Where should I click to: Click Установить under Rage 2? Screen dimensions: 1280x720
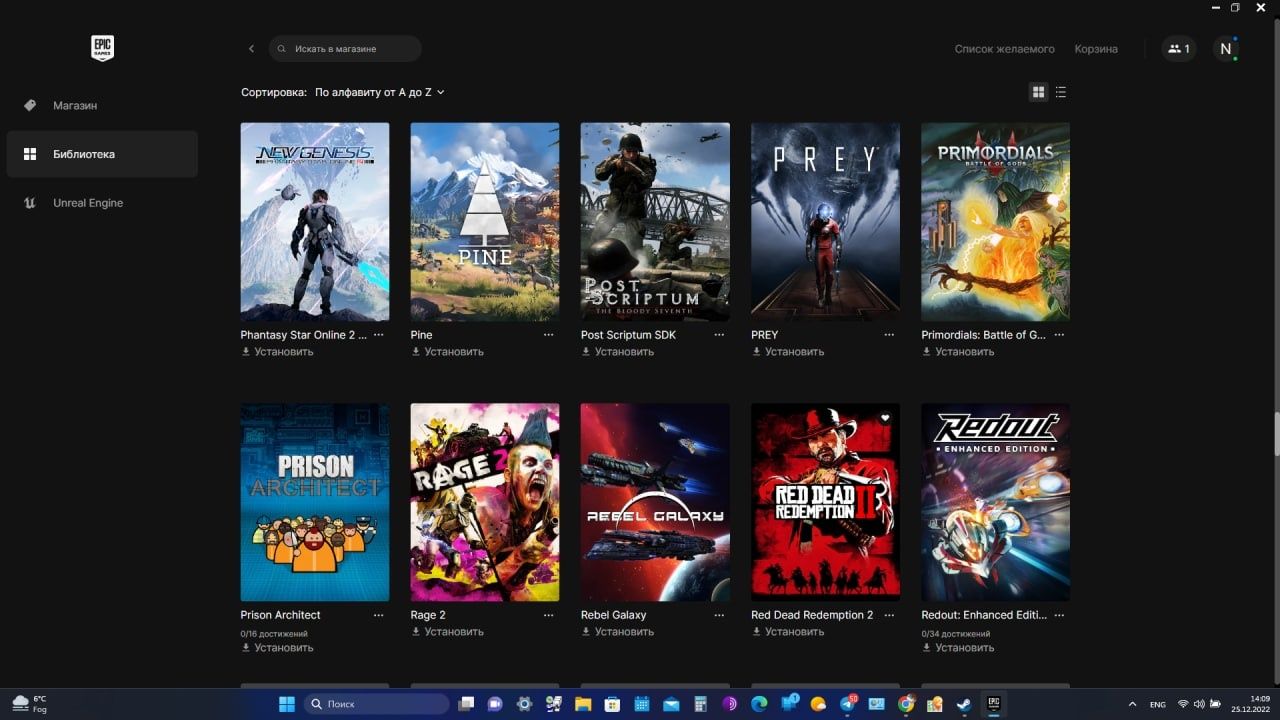coord(448,632)
